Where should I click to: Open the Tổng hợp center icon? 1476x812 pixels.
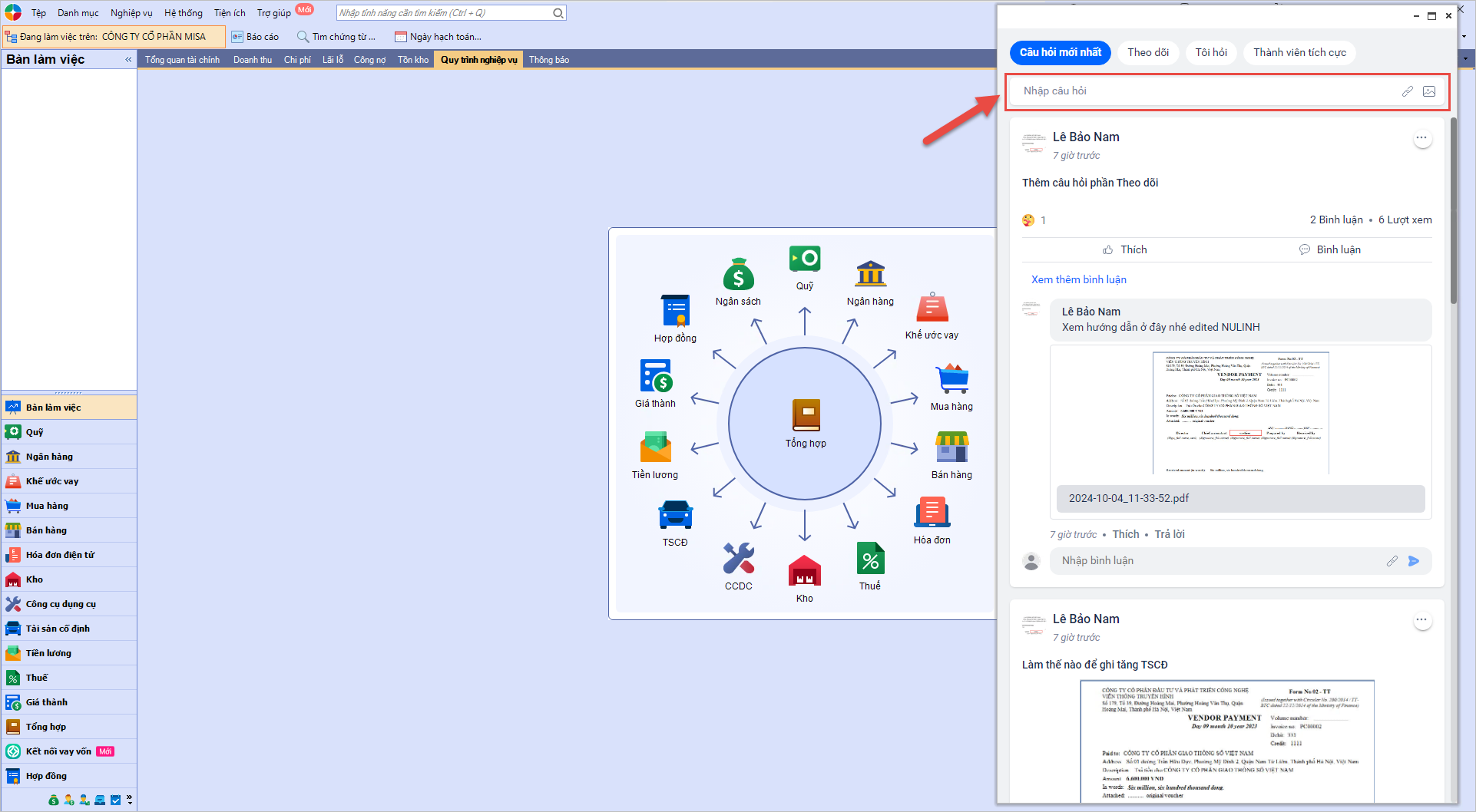tap(806, 415)
